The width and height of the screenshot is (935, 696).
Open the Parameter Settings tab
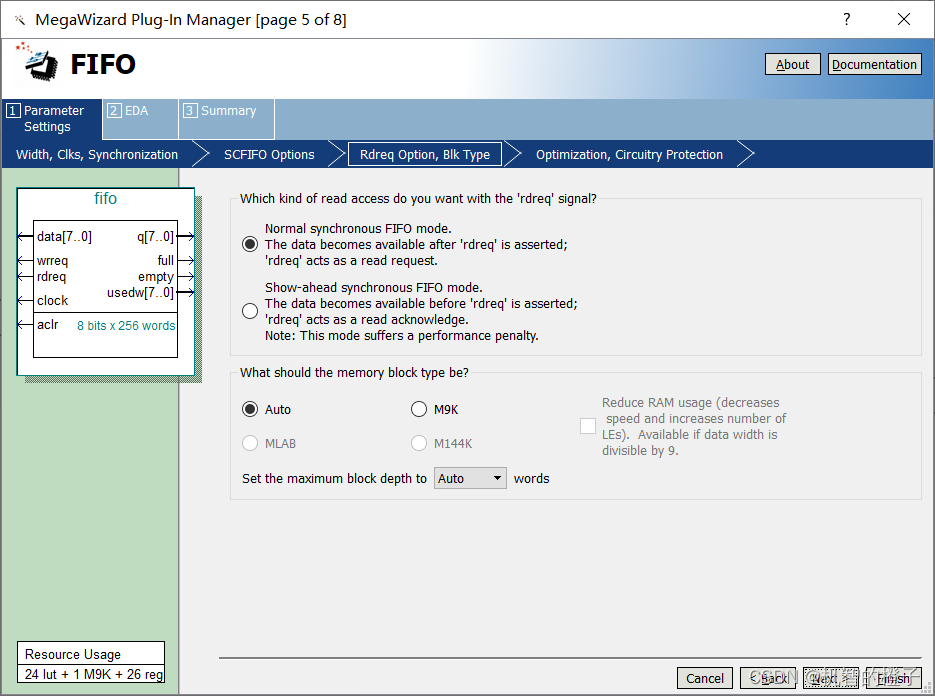[x=52, y=119]
